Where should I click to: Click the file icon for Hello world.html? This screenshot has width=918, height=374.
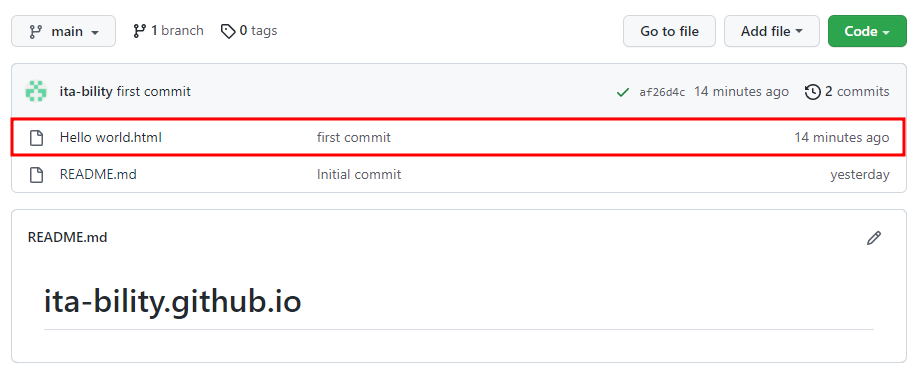[37, 138]
